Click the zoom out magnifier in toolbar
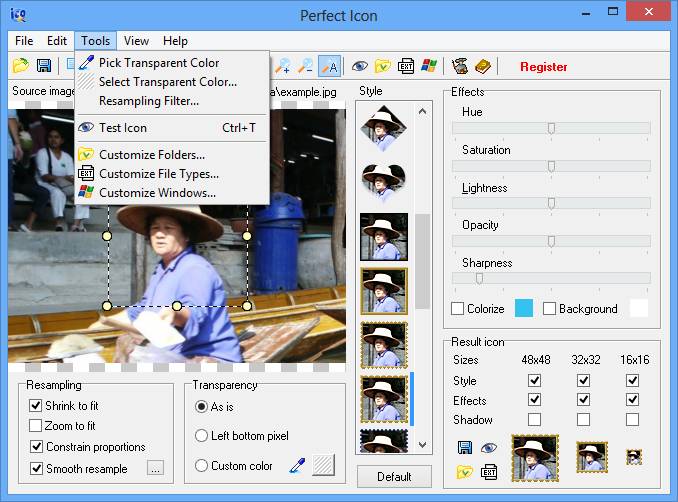678x502 pixels. pyautogui.click(x=306, y=66)
